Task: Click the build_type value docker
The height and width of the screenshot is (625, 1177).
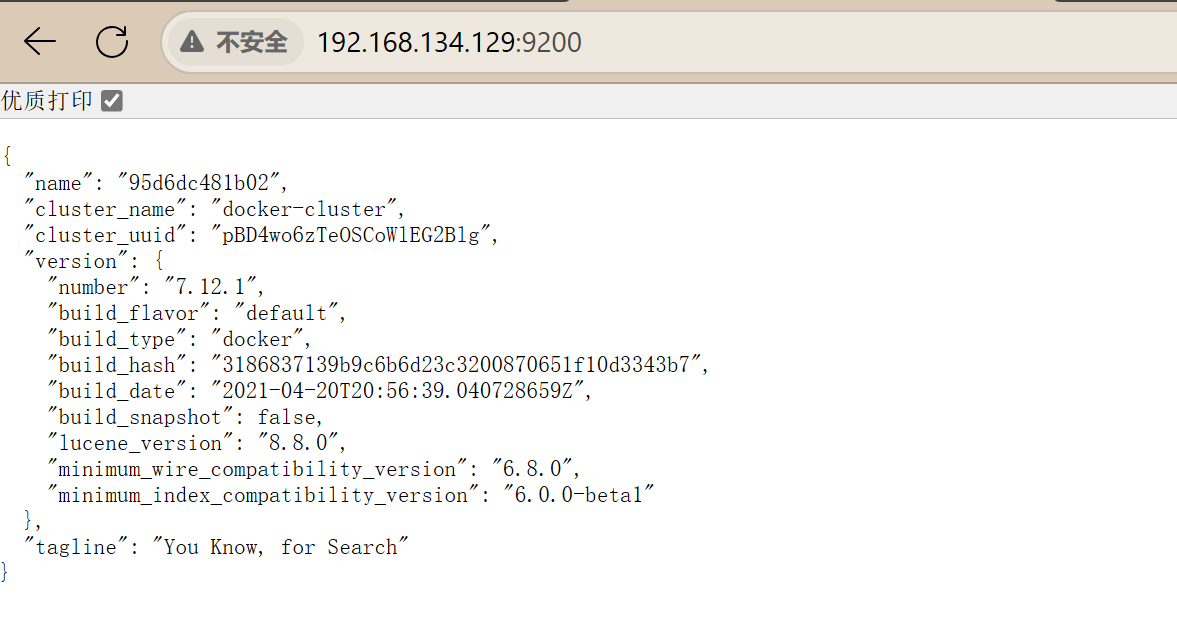Action: coord(257,339)
